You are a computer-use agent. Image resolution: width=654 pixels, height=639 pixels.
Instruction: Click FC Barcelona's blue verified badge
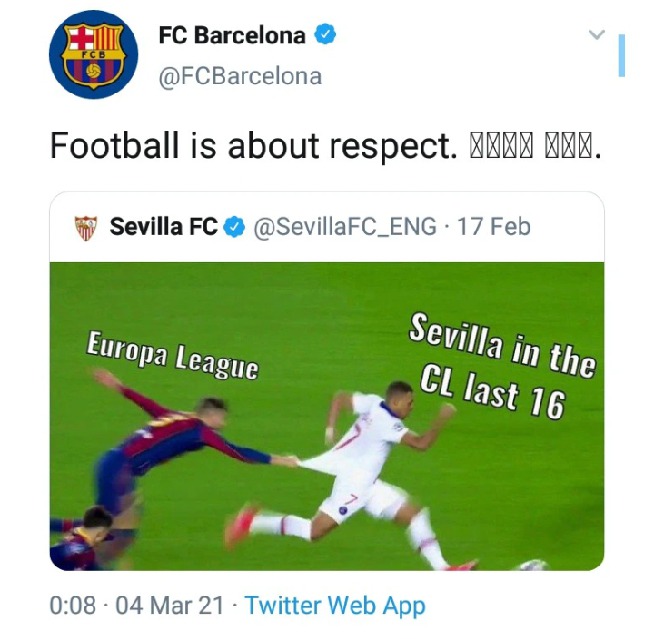click(325, 35)
